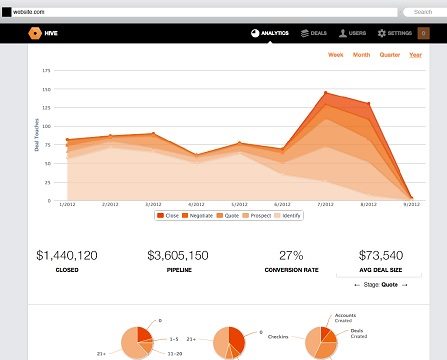Open the Settings tab label

click(400, 33)
